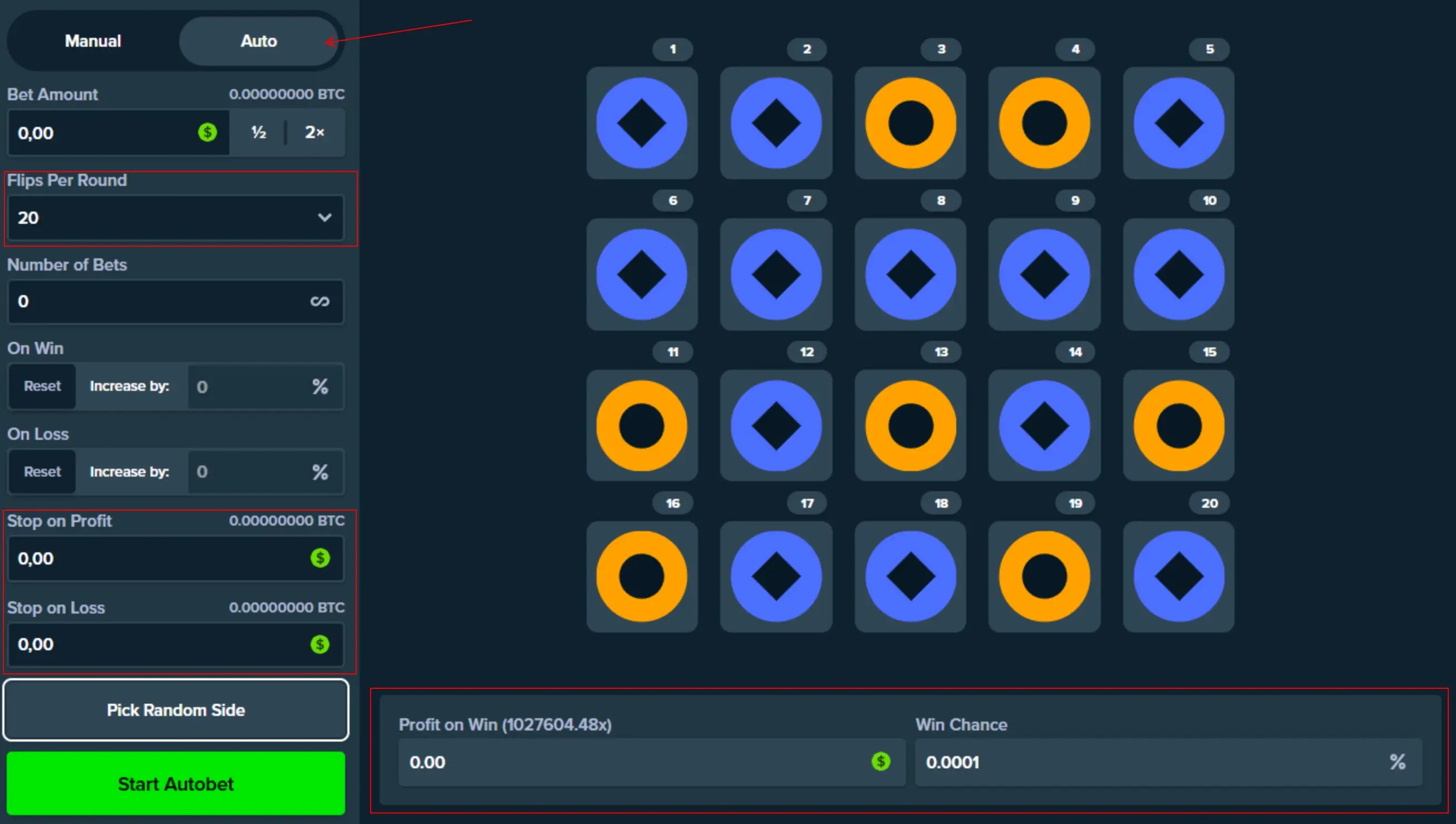Select Reset under On Win
This screenshot has height=824, width=1456.
(42, 386)
